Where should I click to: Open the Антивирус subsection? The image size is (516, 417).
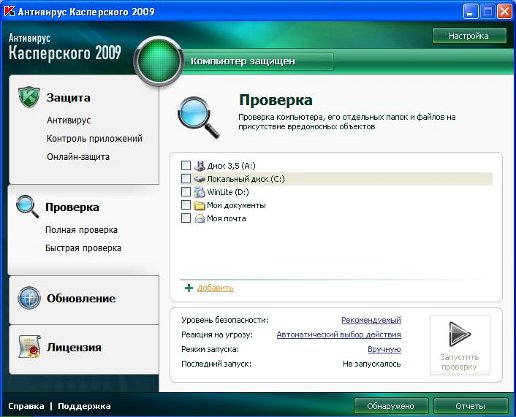69,120
